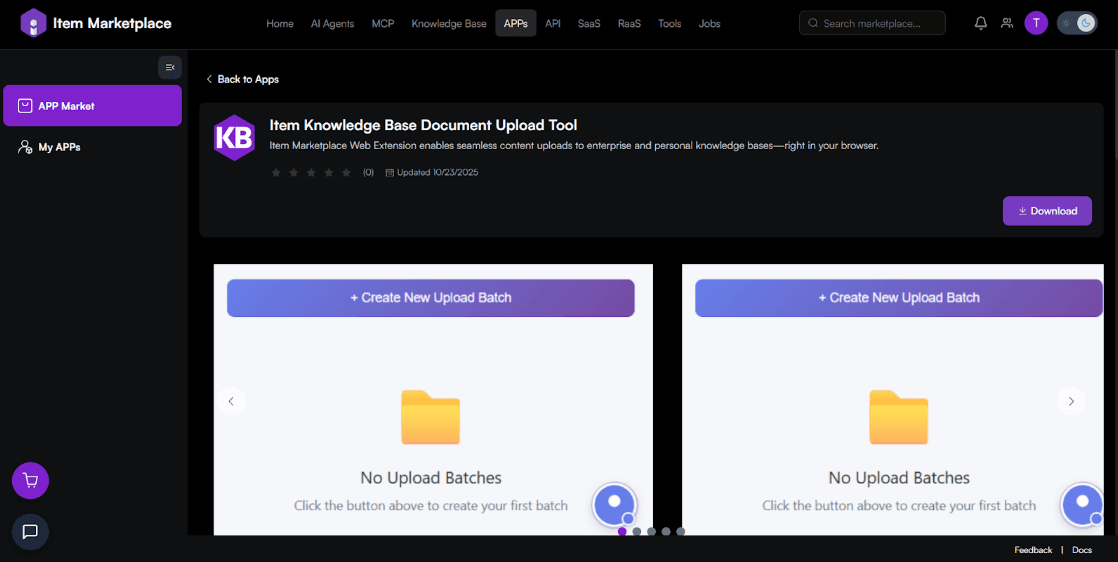The image size is (1118, 562).
Task: Go Back to Apps link
Action: pos(242,79)
